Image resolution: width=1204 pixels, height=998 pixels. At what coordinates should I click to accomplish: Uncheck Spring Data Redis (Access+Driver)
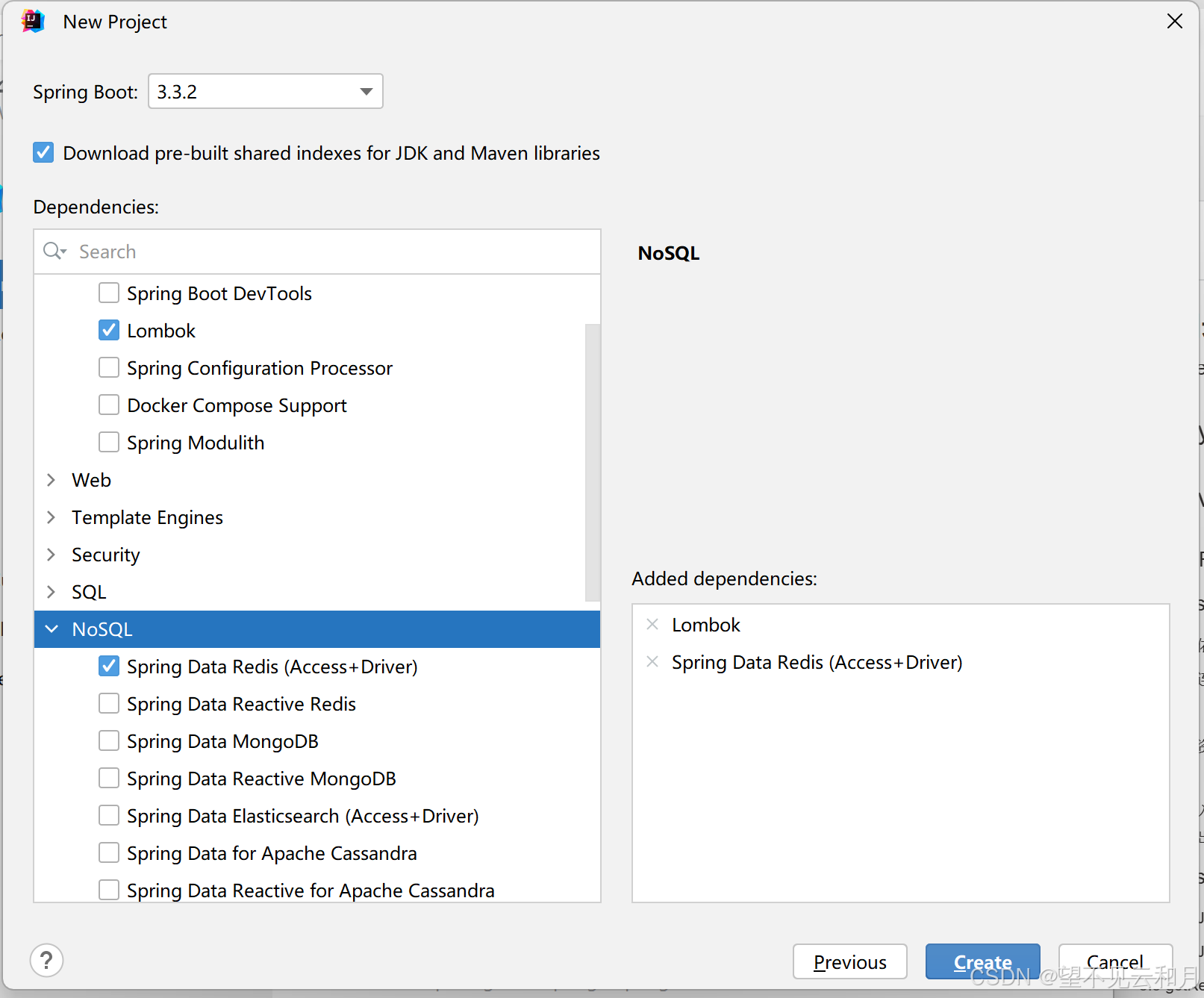tap(109, 666)
